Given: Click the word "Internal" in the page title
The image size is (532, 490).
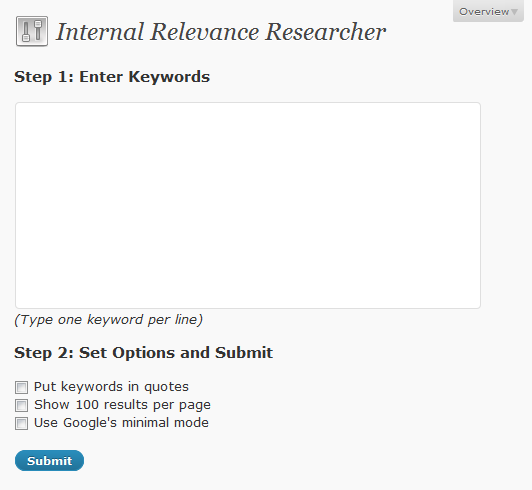Looking at the screenshot, I should point(100,32).
